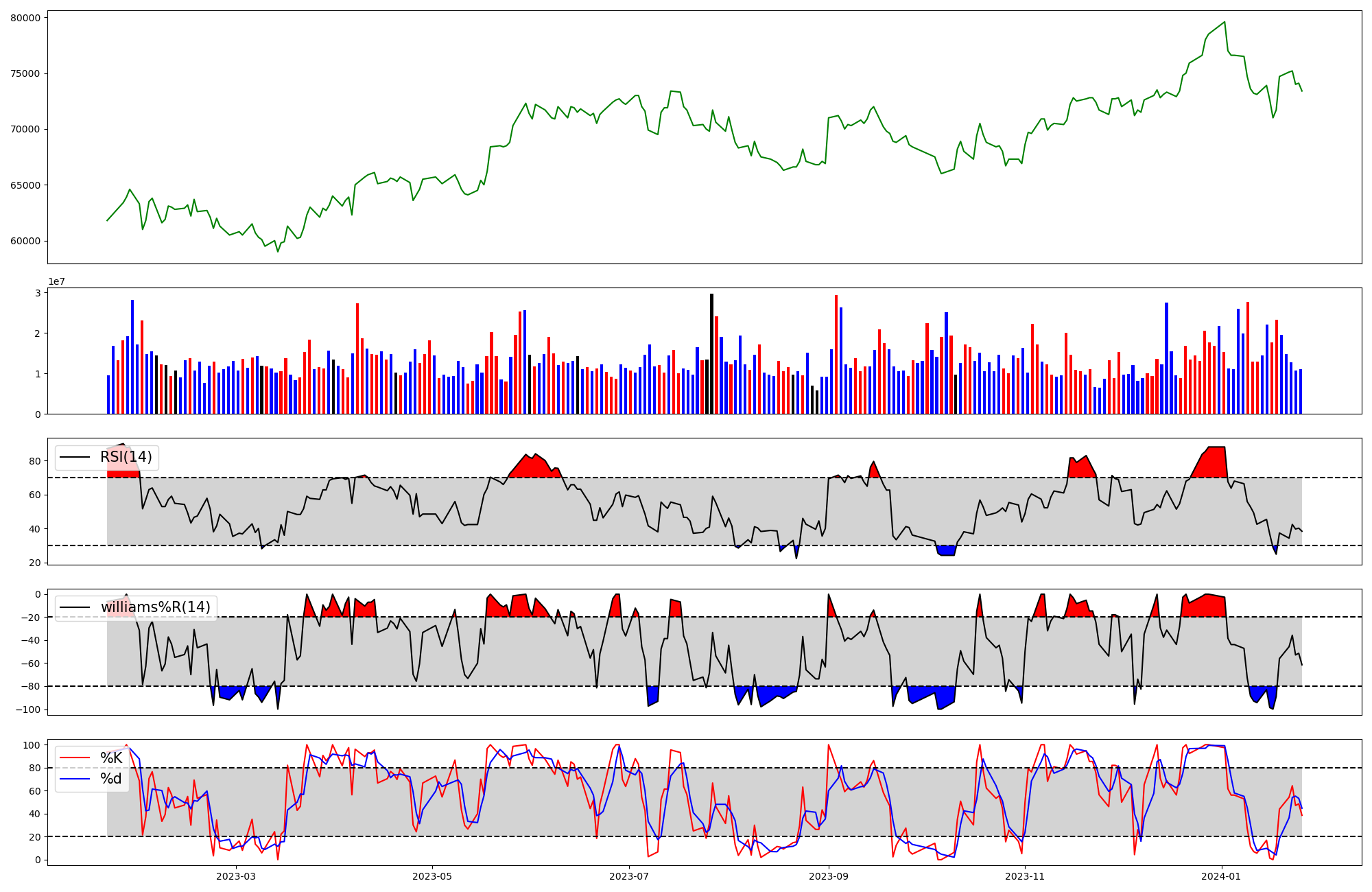Click the %K legend text
The width and height of the screenshot is (1372, 892).
pos(111,758)
